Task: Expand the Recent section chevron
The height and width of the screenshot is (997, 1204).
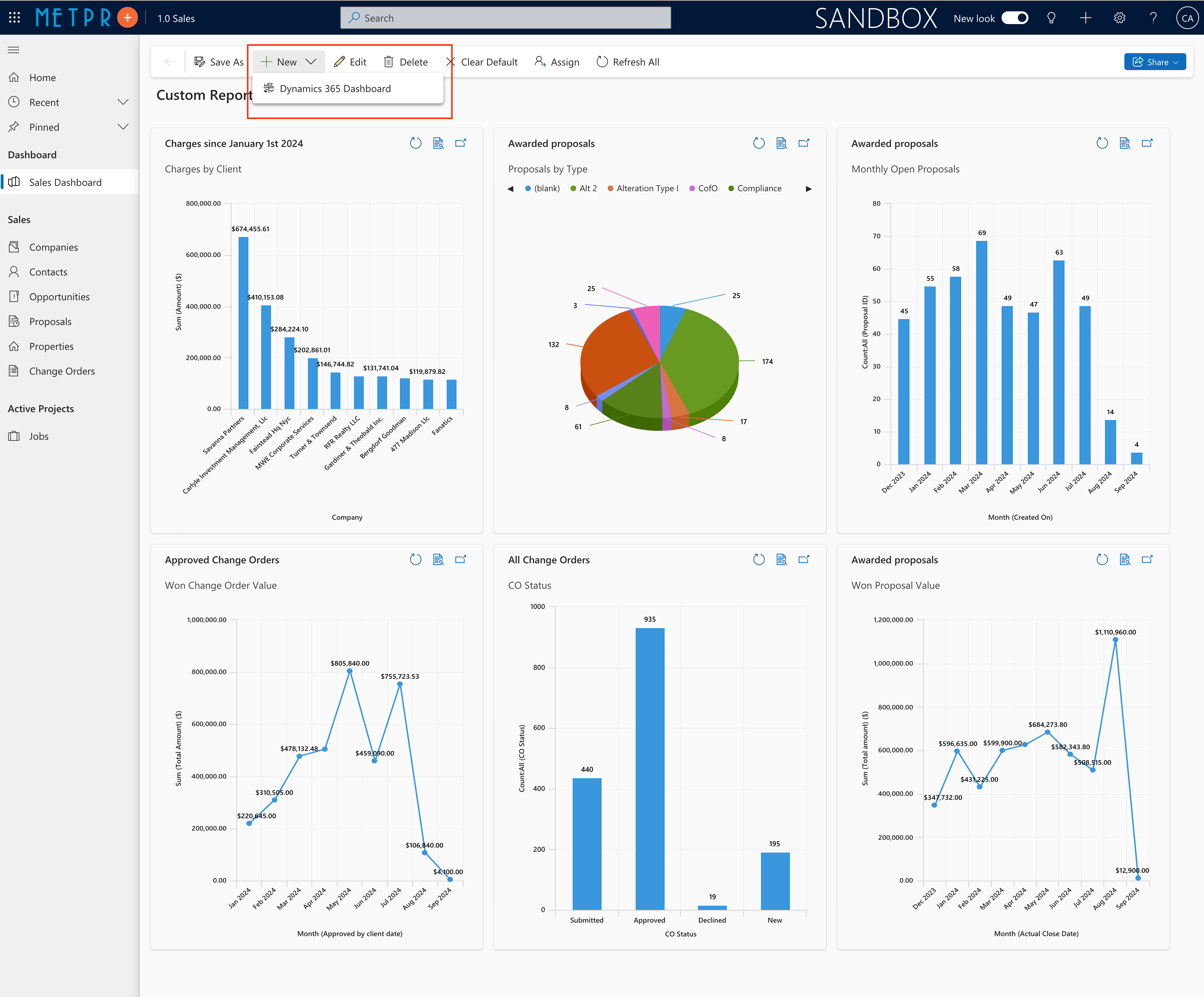Action: point(123,102)
